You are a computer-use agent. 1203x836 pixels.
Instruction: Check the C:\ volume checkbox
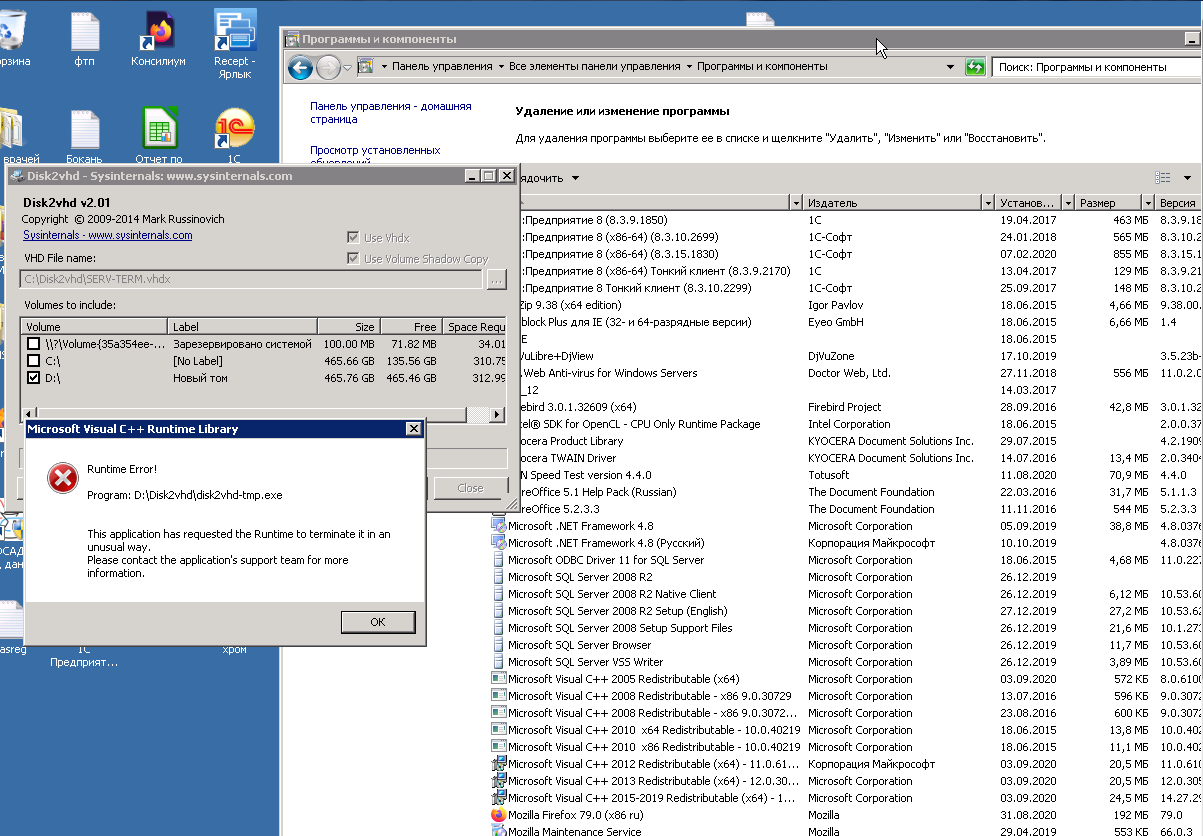click(34, 361)
